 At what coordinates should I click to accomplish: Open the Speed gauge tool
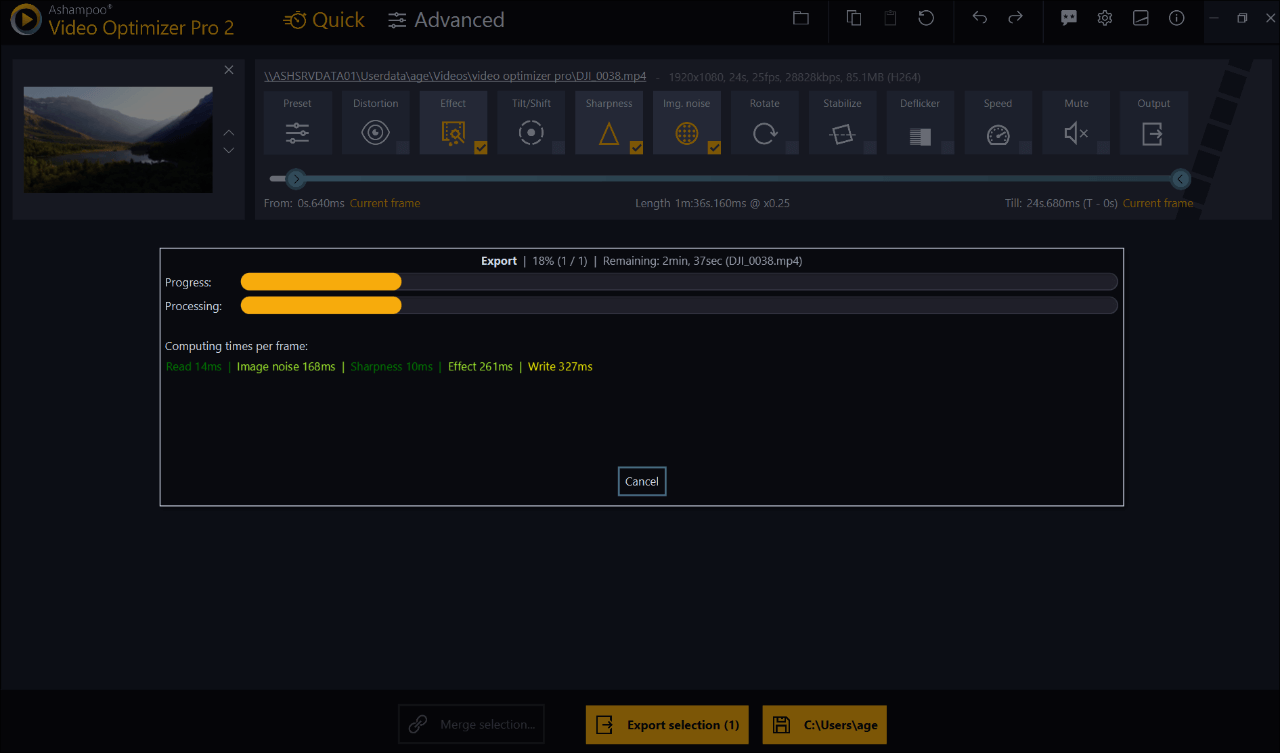tap(998, 123)
